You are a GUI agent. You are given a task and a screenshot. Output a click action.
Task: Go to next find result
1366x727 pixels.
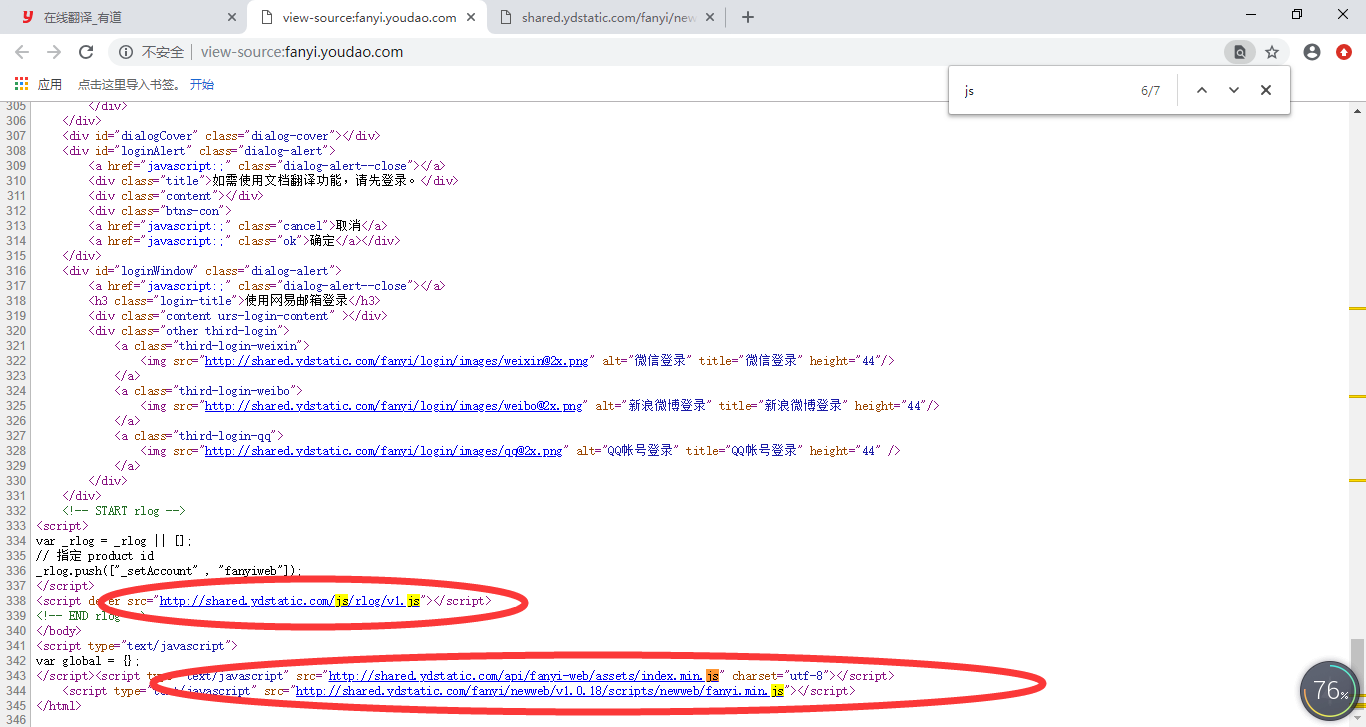click(1234, 90)
